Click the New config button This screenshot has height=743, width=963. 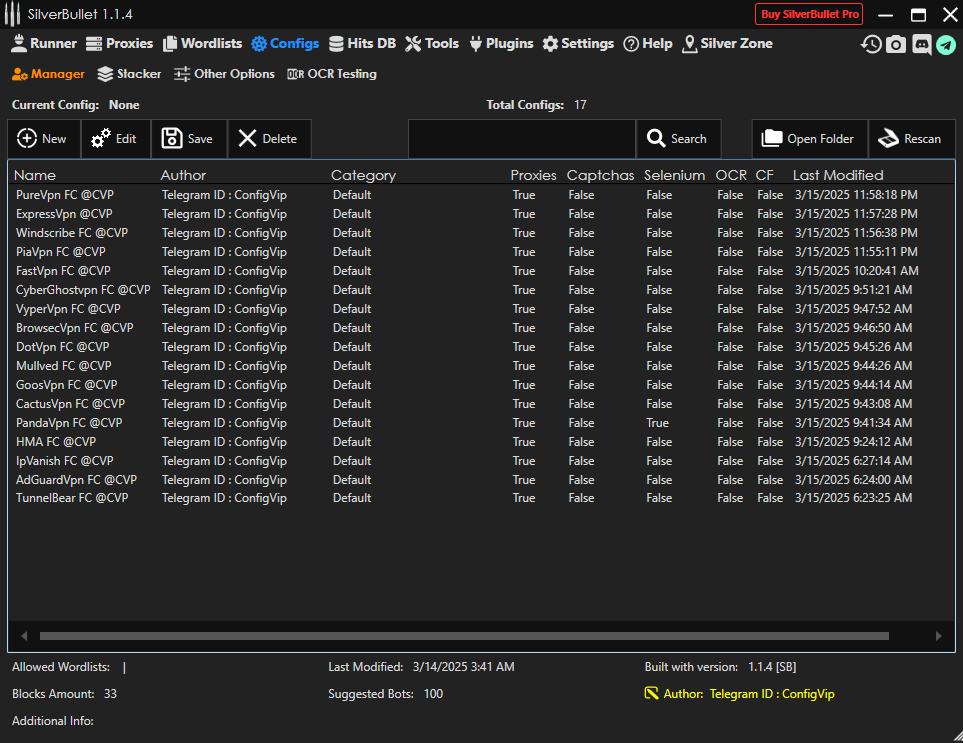point(42,139)
